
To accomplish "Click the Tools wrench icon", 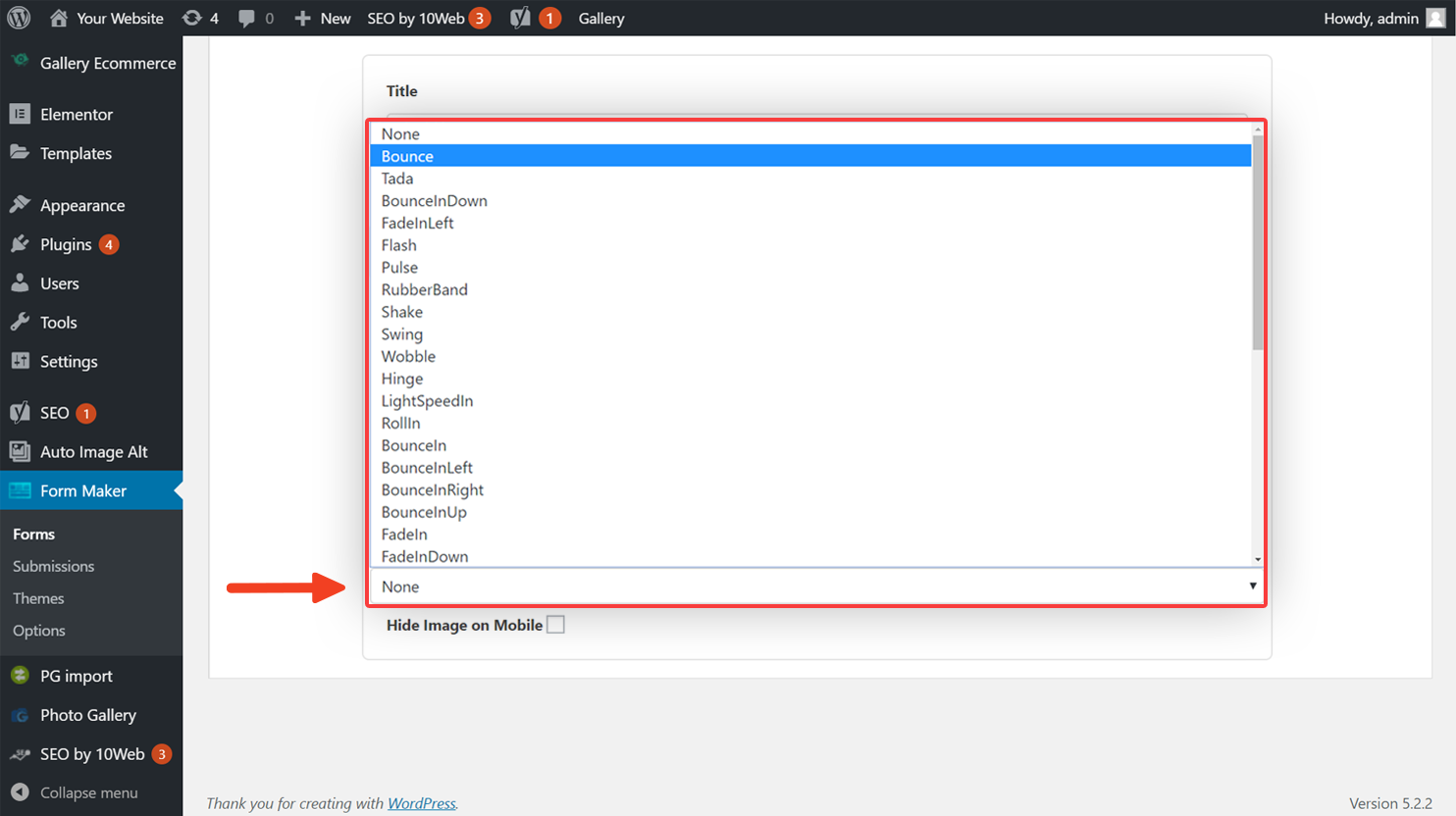I will [20, 322].
